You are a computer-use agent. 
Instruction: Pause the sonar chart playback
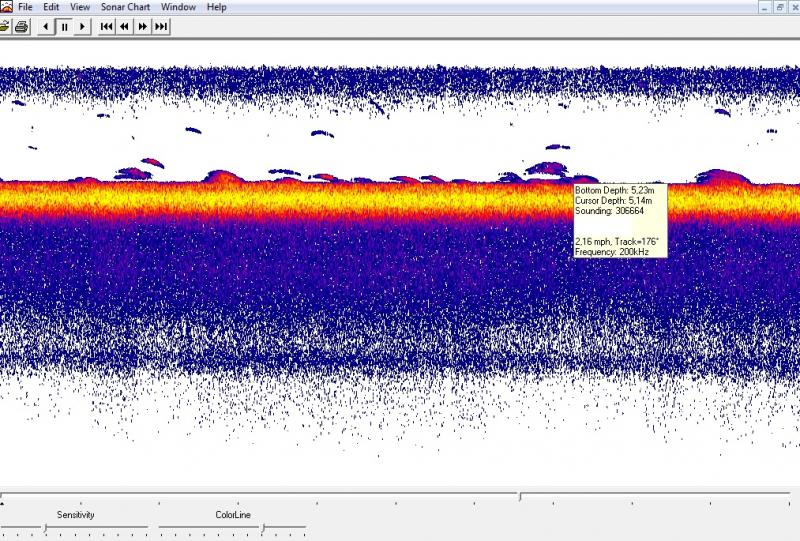coord(64,27)
